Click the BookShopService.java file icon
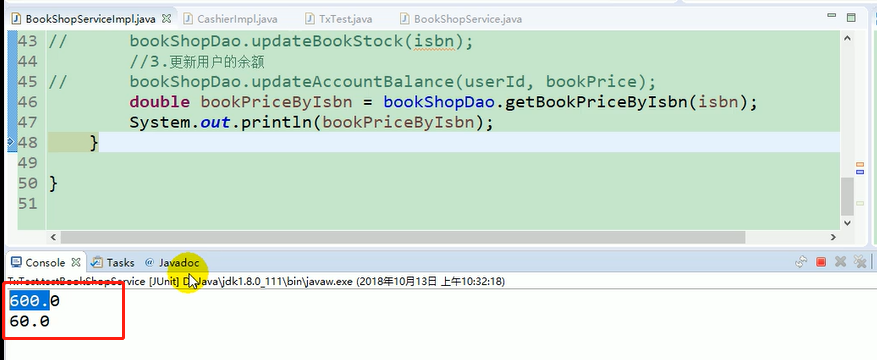The width and height of the screenshot is (877, 360). 405,19
